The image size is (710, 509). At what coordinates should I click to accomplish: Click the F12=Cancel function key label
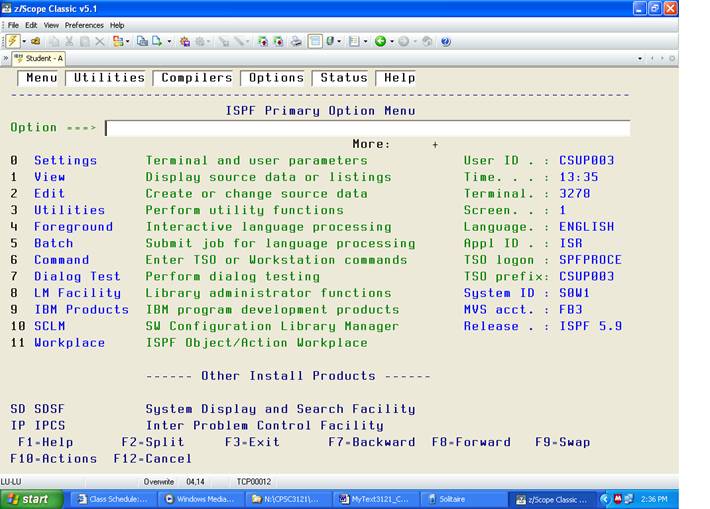[153, 459]
